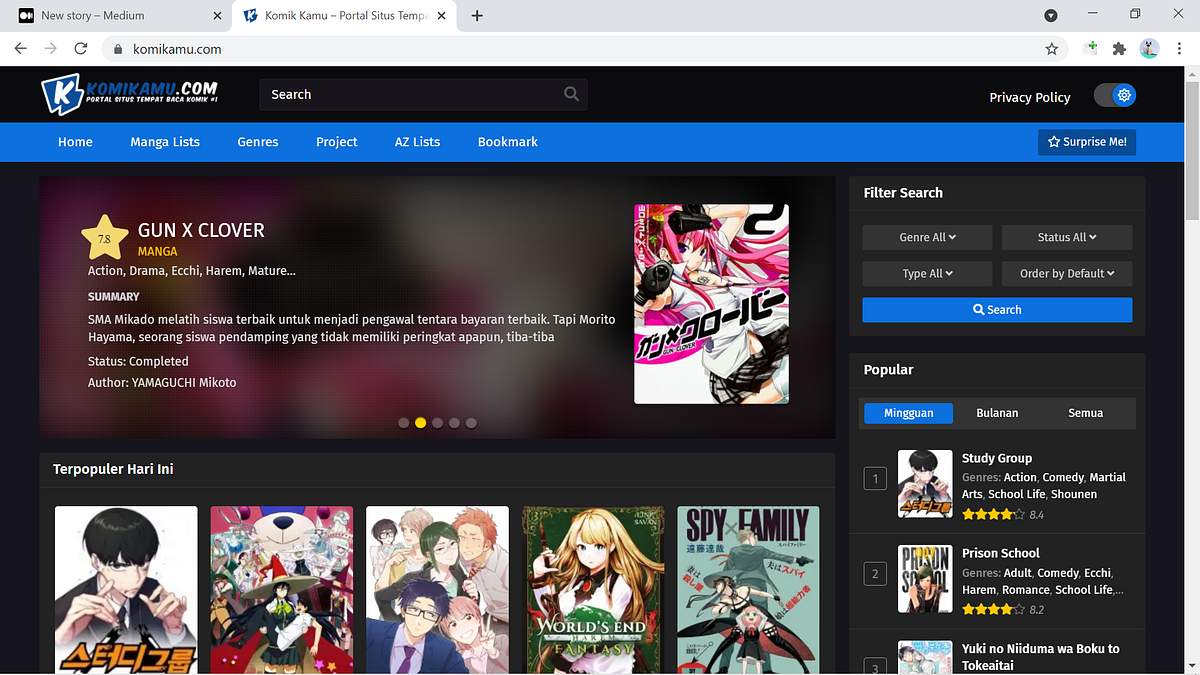Viewport: 1200px width, 675px height.
Task: Open the browser extensions puzzle icon
Action: pyautogui.click(x=1119, y=48)
